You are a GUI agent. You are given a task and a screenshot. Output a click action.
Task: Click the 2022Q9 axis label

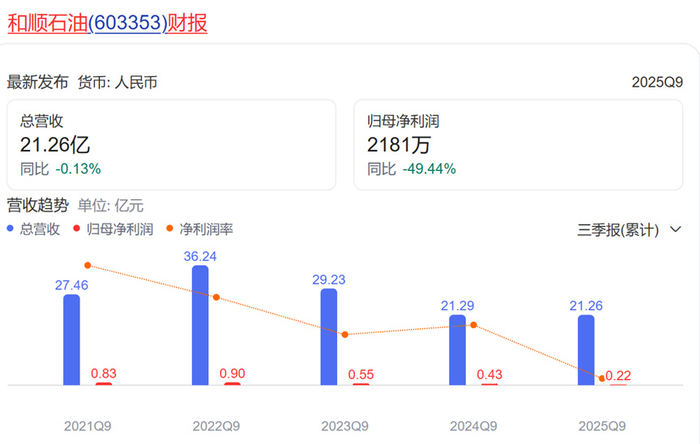[x=216, y=426]
